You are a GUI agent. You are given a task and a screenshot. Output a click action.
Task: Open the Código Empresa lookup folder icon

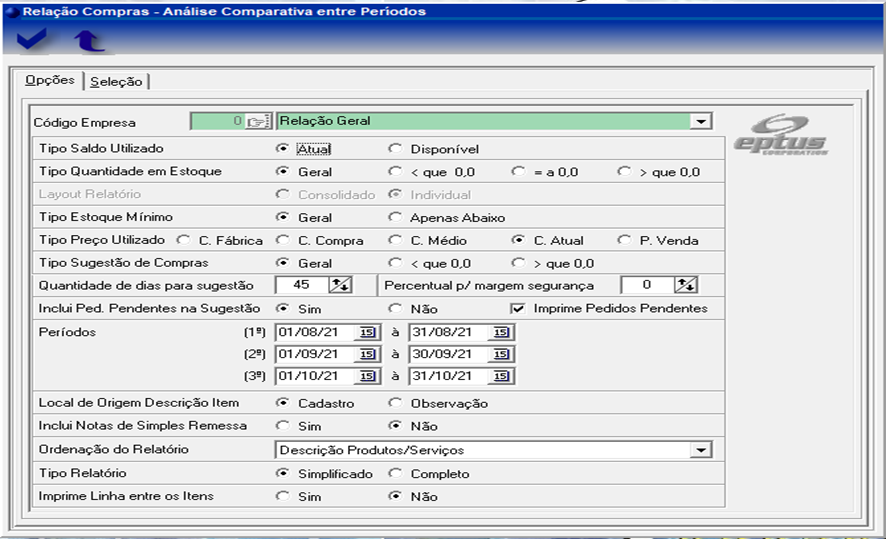(258, 121)
